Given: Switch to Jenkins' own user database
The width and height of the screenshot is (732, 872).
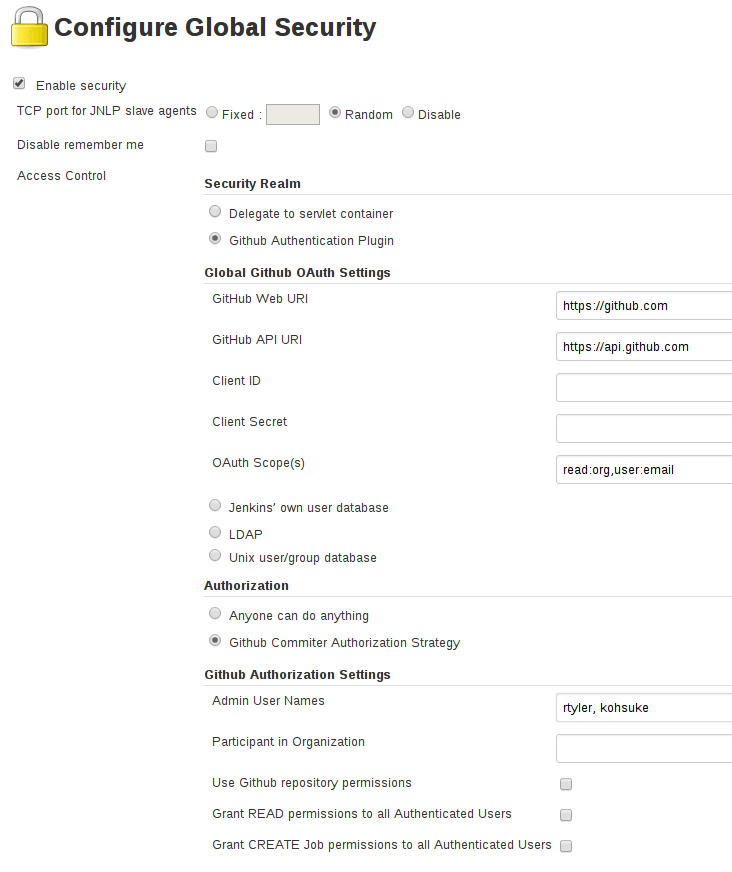Looking at the screenshot, I should 215,505.
